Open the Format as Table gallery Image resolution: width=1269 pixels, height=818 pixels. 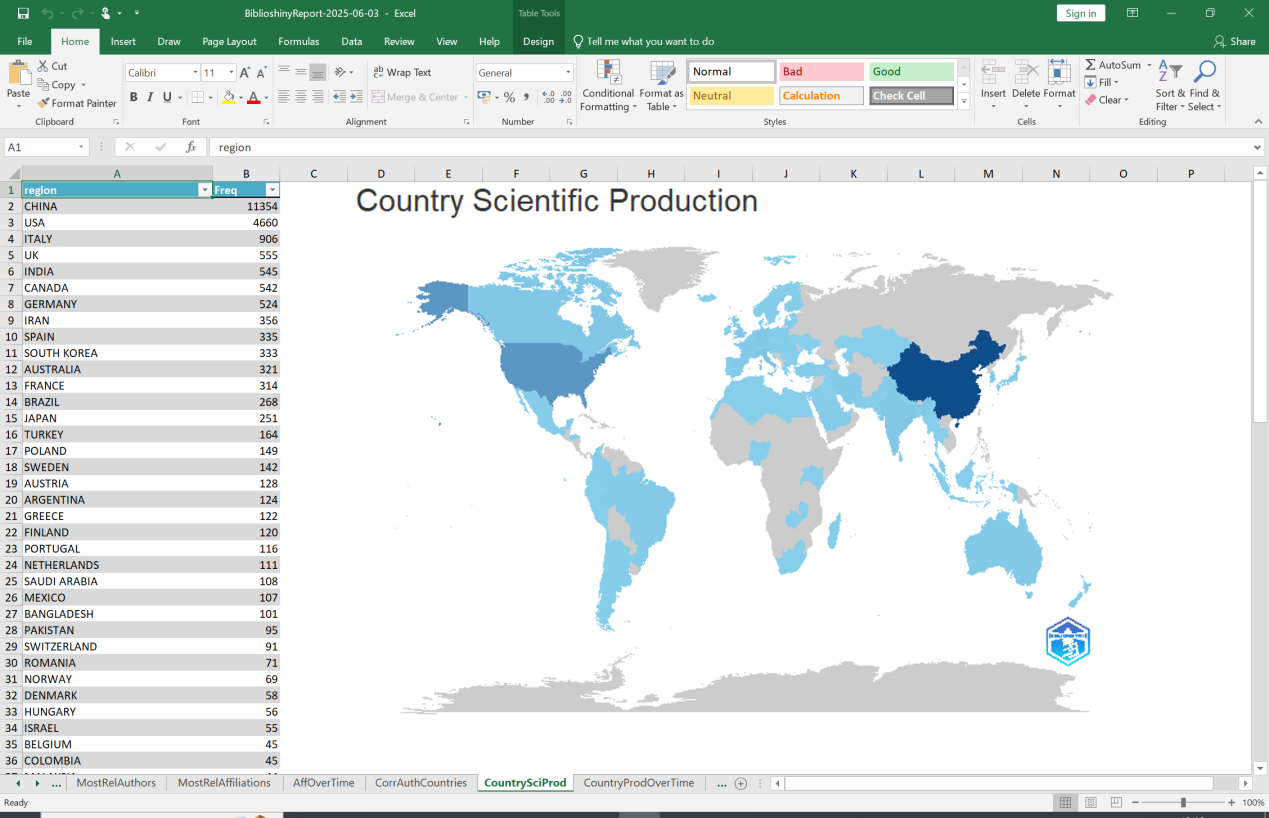click(662, 73)
